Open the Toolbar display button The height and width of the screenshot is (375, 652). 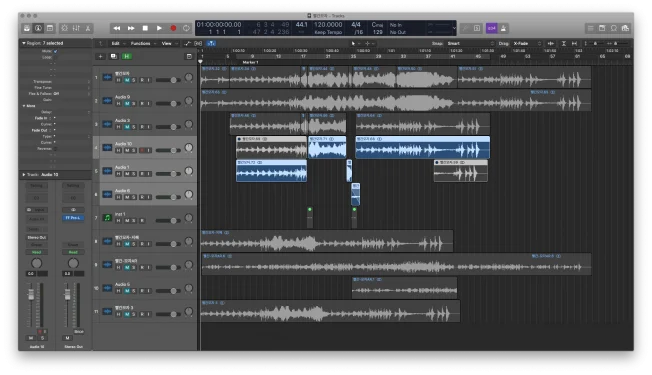tap(50, 28)
